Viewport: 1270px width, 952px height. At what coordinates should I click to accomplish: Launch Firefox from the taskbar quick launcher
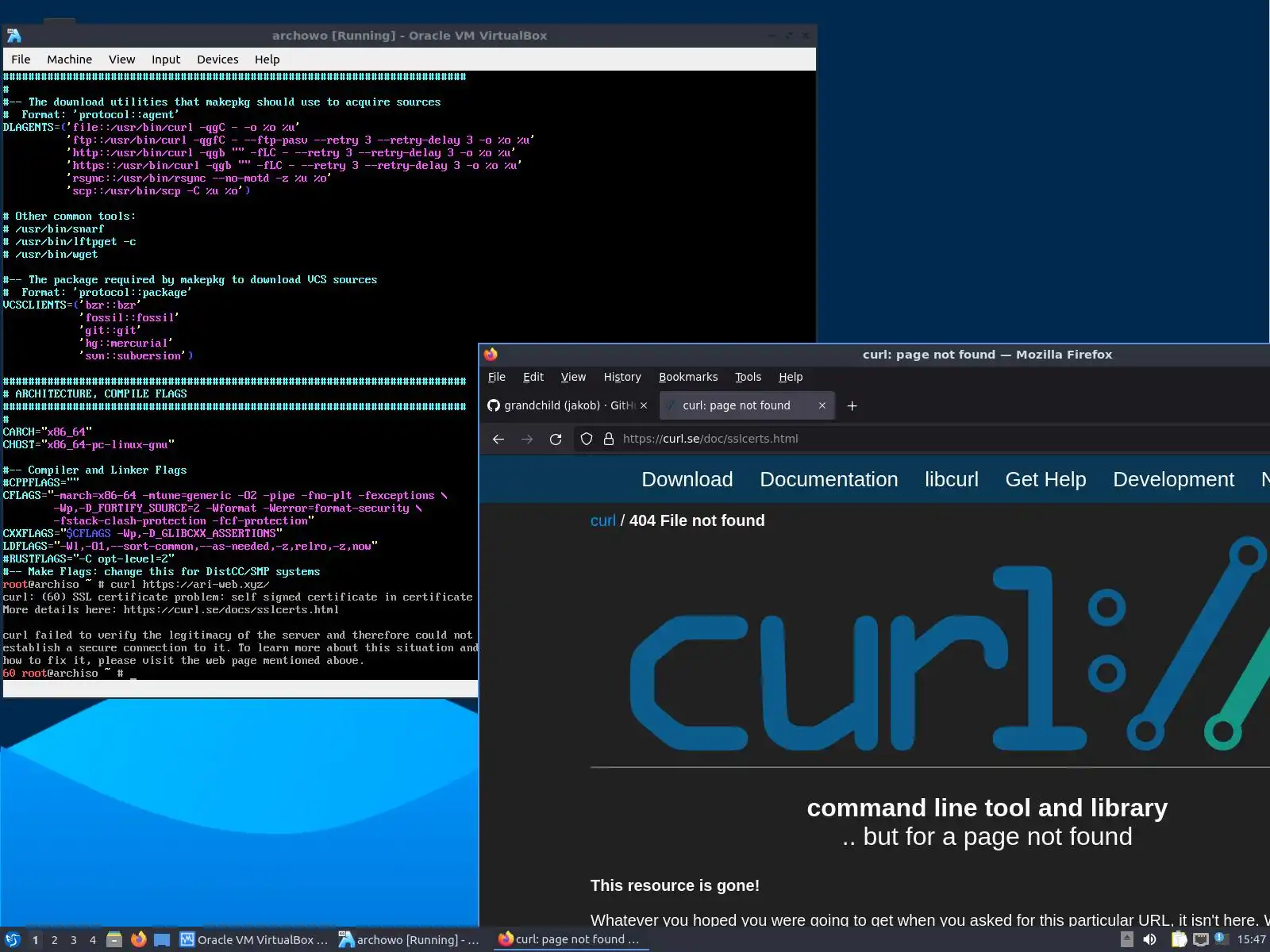tap(139, 940)
